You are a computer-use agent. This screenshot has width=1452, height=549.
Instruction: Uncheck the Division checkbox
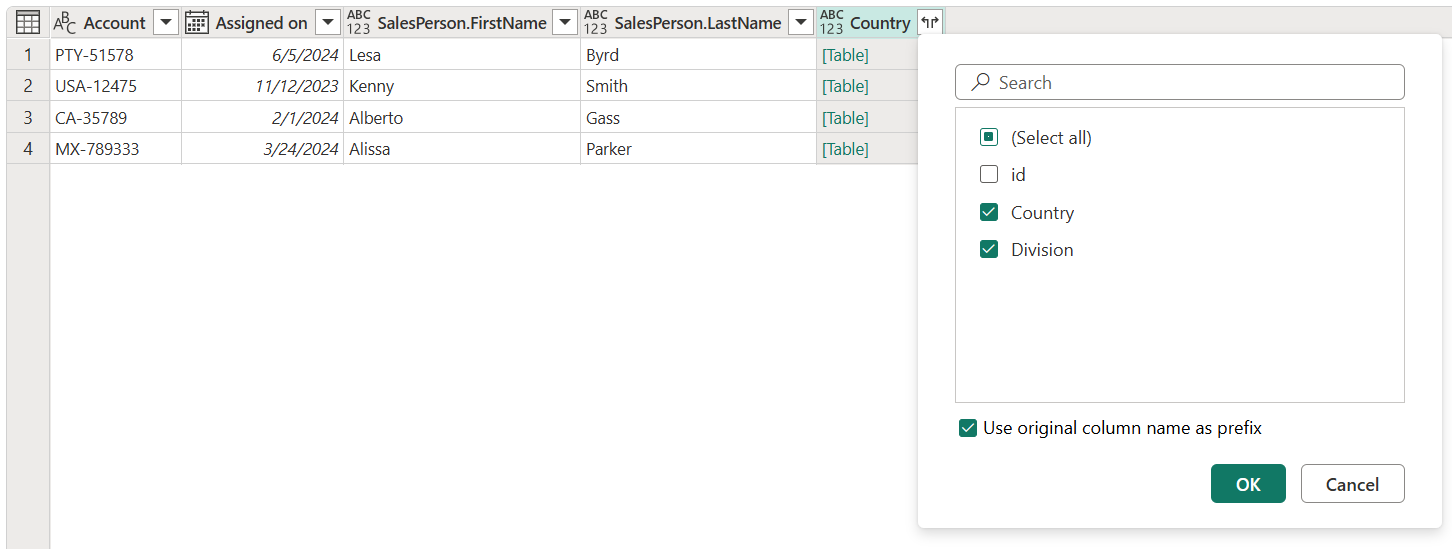point(989,249)
